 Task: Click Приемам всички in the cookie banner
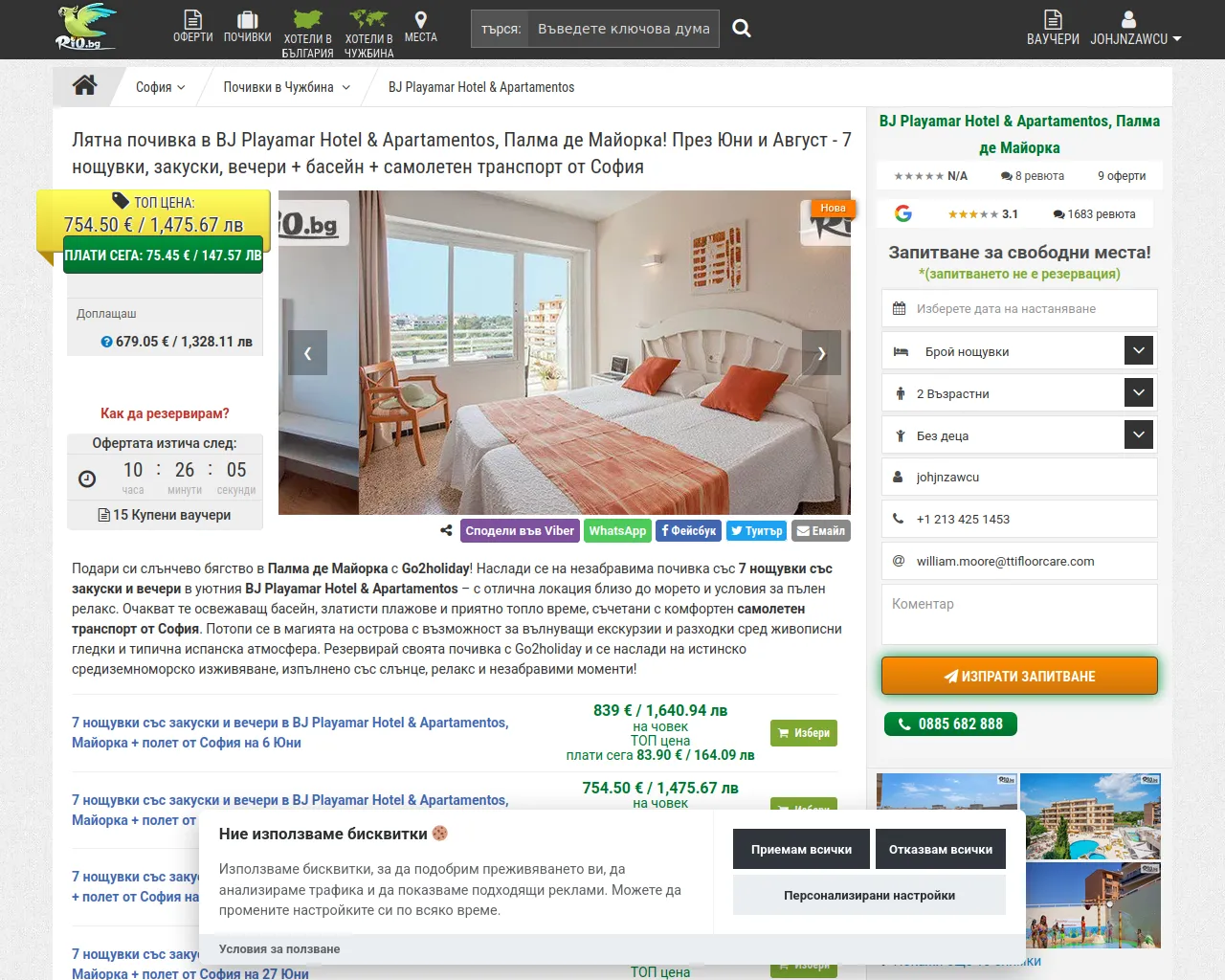click(801, 849)
